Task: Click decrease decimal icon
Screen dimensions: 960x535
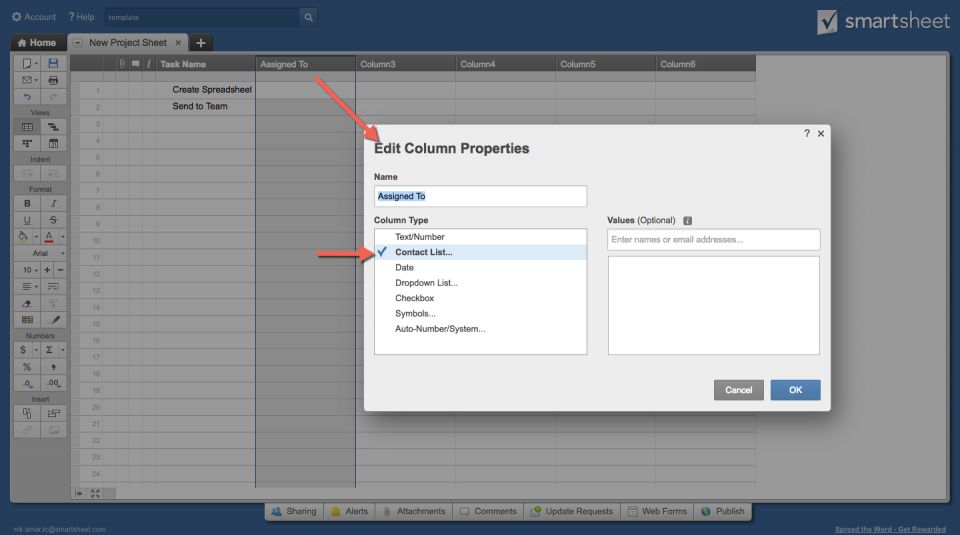Action: 27,383
